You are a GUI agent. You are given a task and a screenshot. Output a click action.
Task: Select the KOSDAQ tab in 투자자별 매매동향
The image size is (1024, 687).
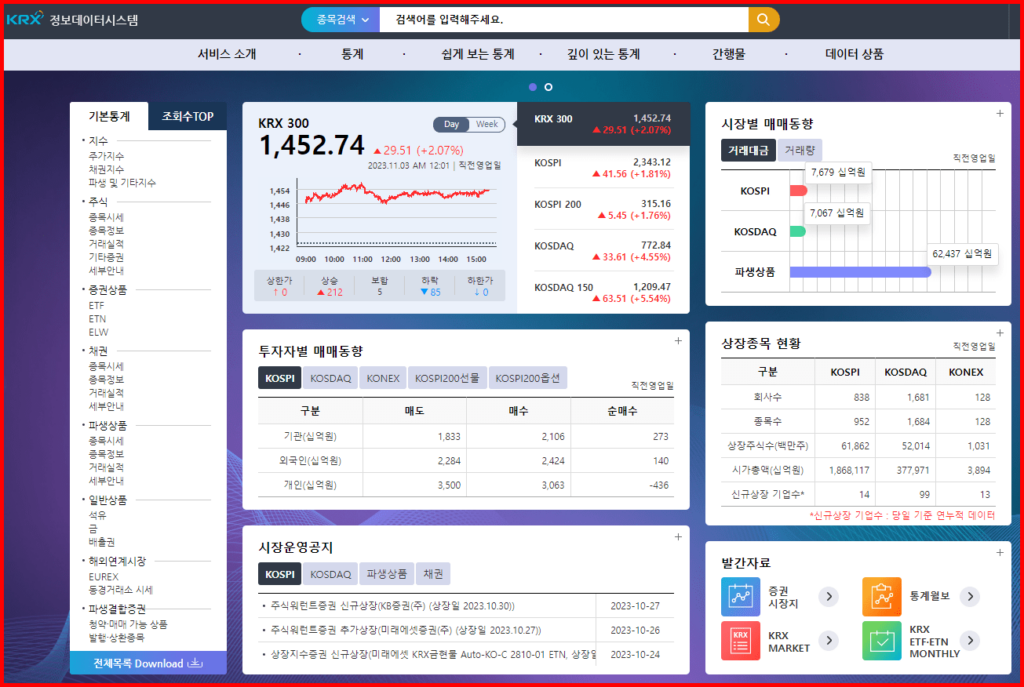330,378
